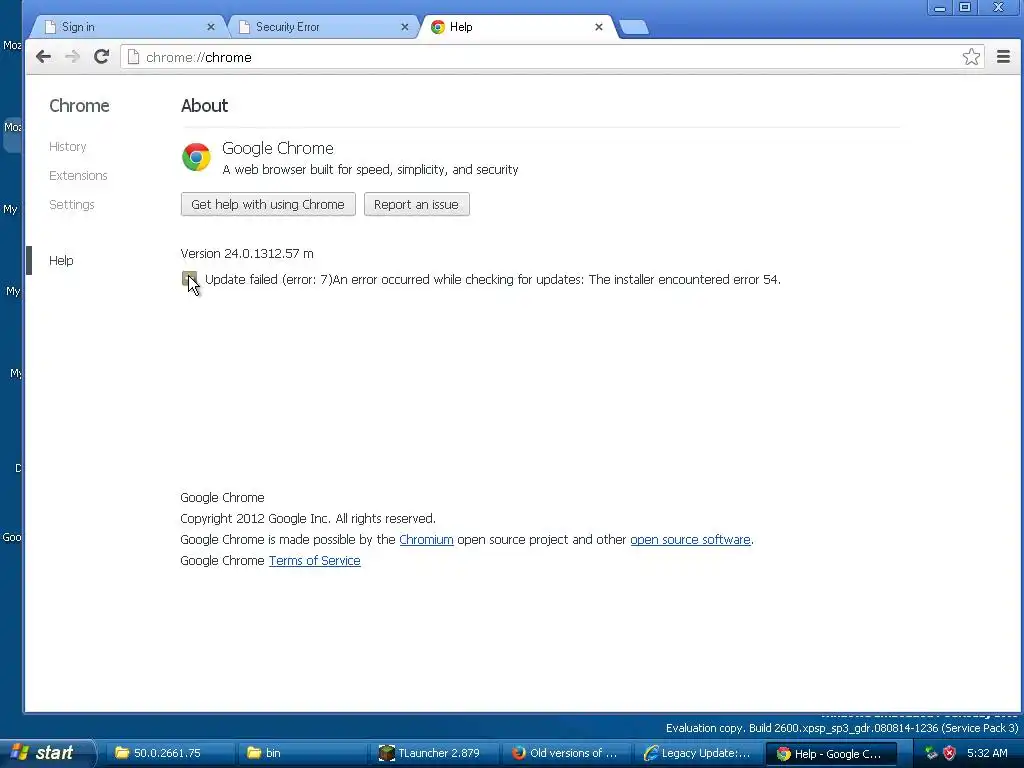Viewport: 1024px width, 768px height.
Task: Click the update failed status icon
Action: [189, 279]
